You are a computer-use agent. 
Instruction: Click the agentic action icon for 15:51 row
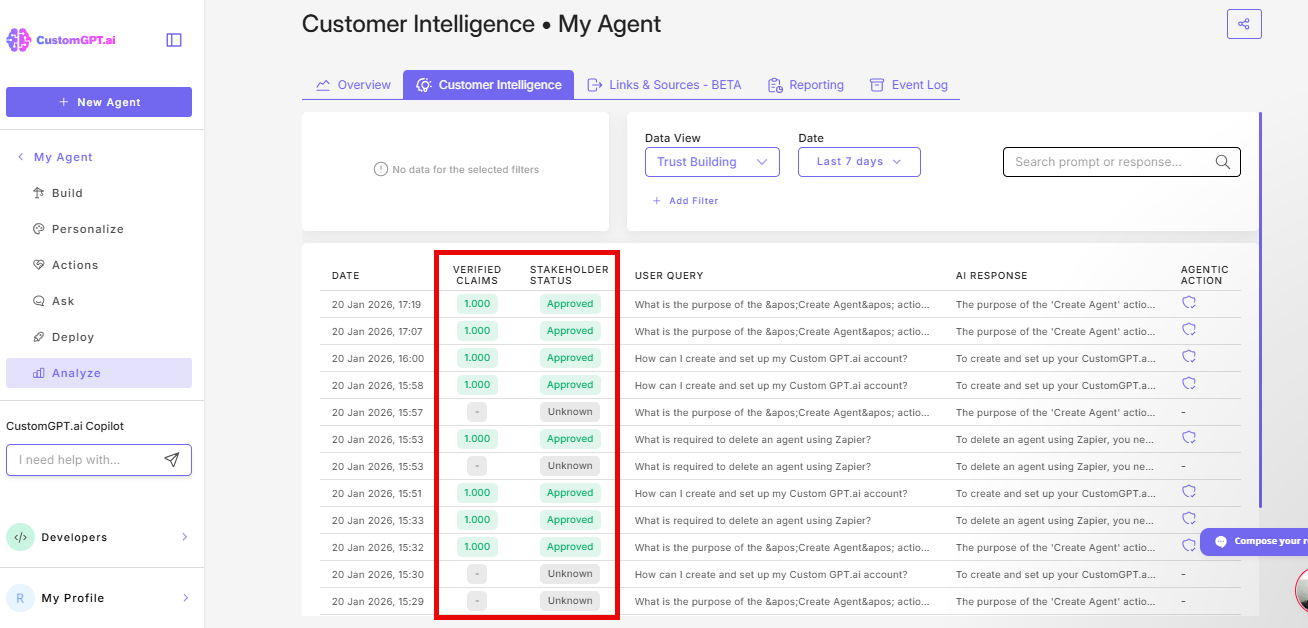click(1189, 491)
